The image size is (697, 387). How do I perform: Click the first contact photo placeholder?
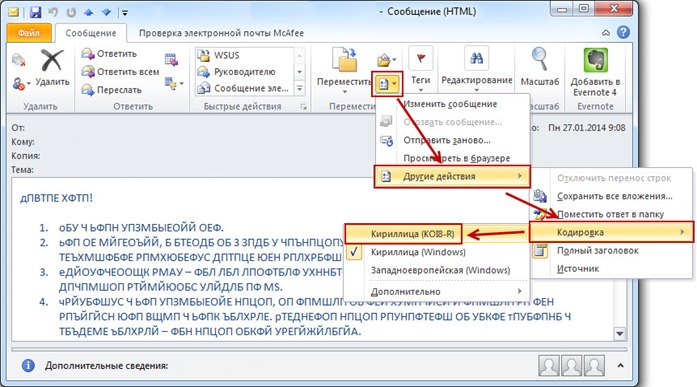point(549,365)
